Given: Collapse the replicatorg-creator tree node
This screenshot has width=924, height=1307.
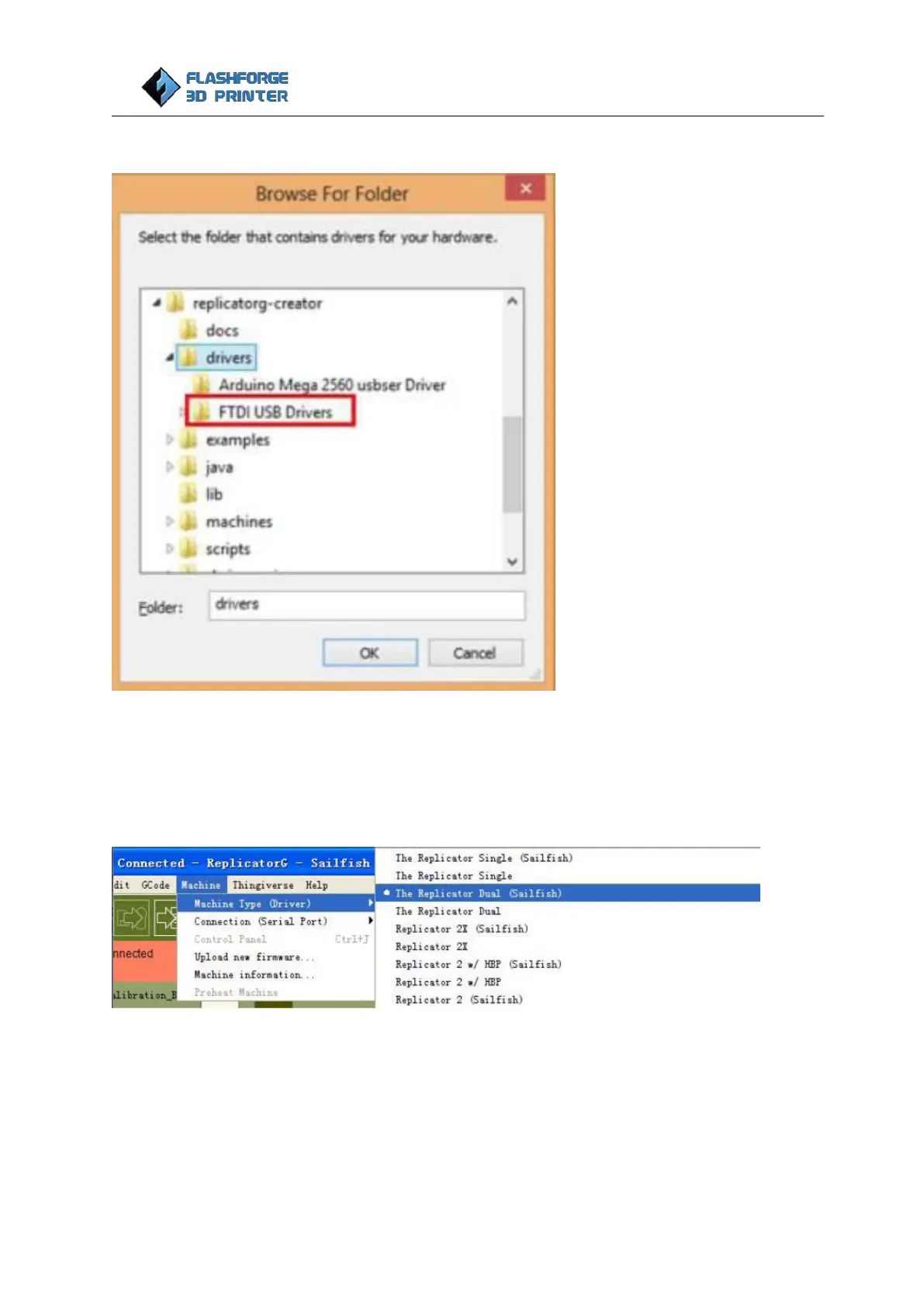Looking at the screenshot, I should pos(157,303).
